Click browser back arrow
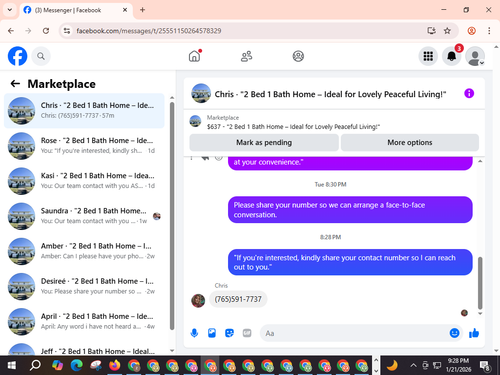 point(11,31)
